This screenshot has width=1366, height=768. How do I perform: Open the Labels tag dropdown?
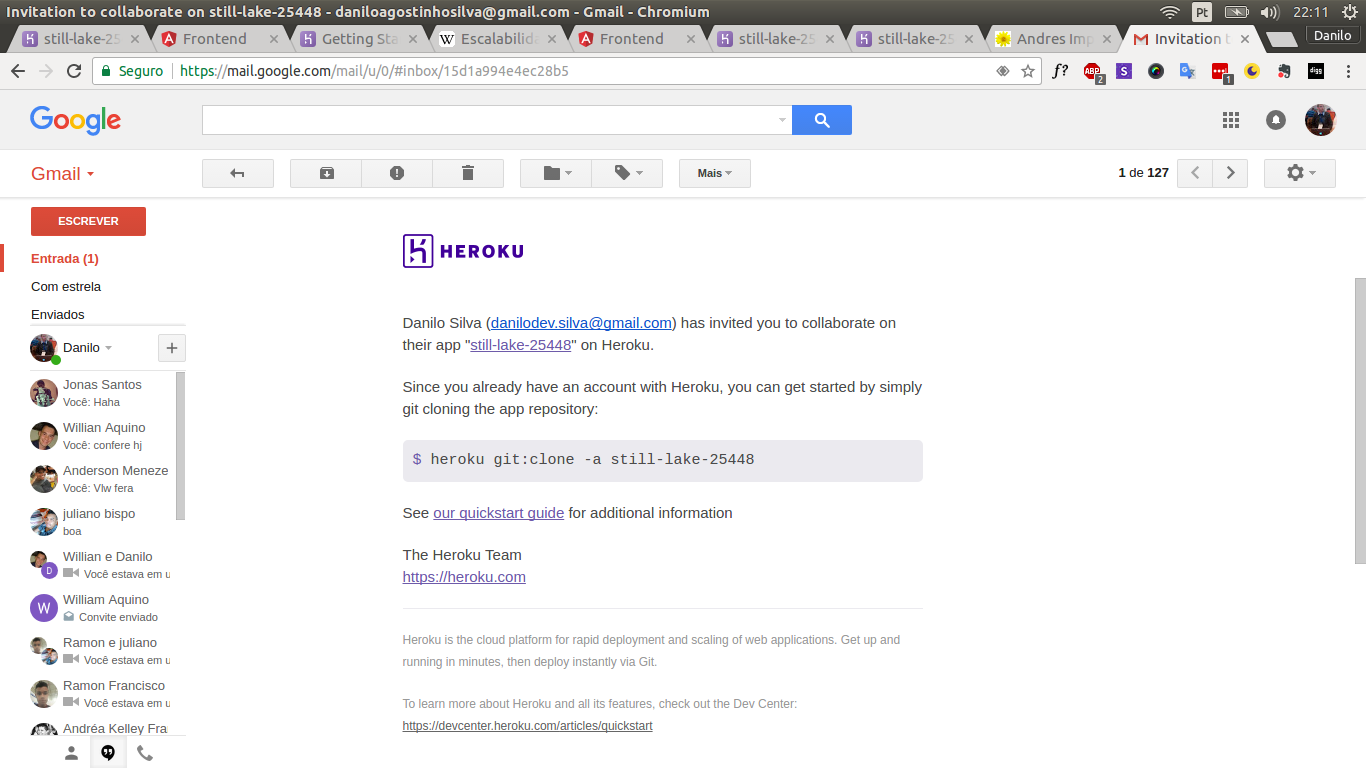click(627, 173)
